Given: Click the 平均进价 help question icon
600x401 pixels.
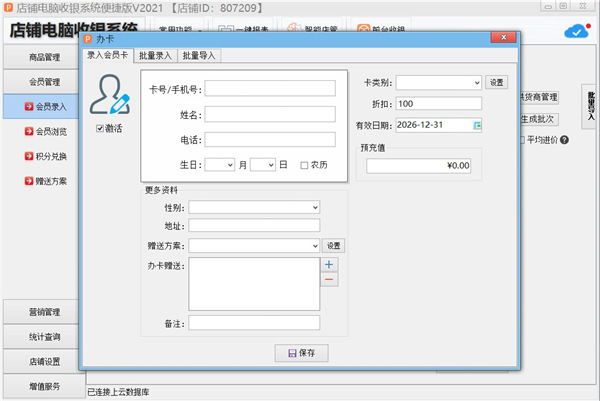Looking at the screenshot, I should pos(564,140).
